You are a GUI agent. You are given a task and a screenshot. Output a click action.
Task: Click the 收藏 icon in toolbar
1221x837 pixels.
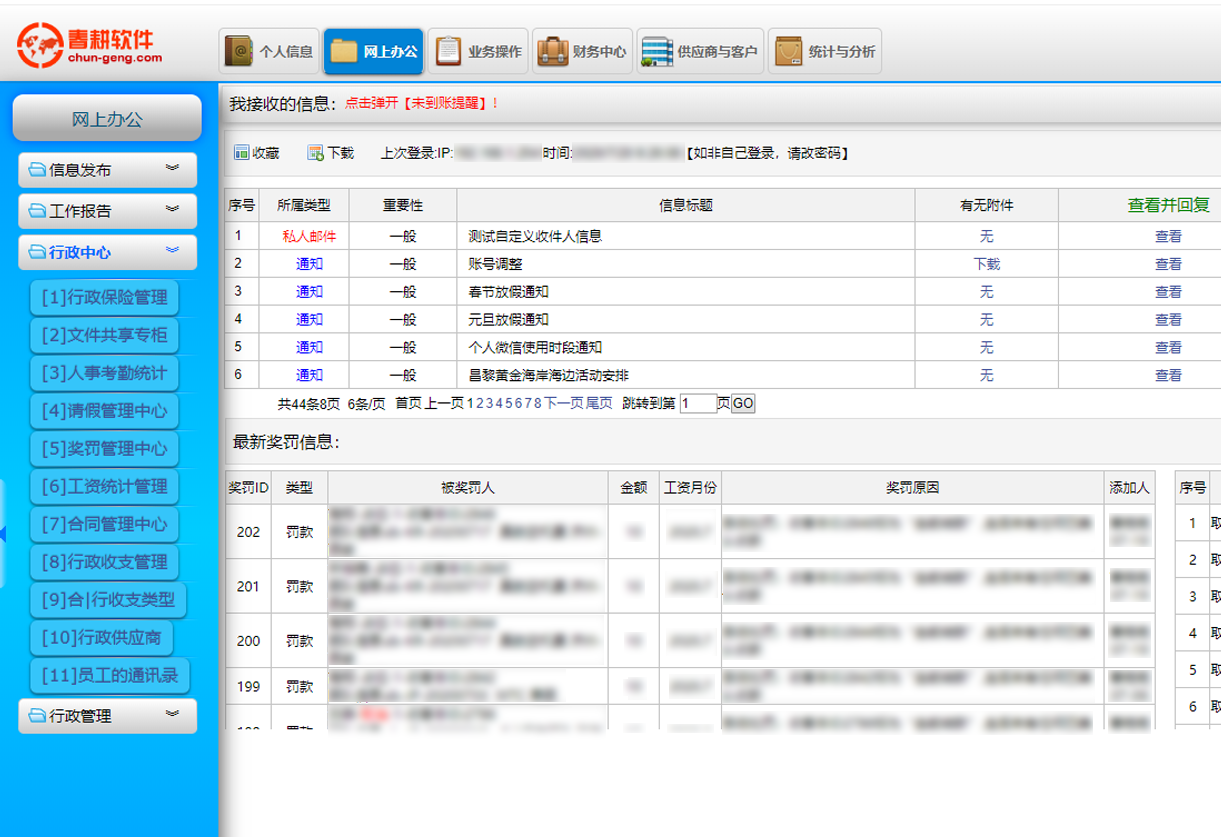pyautogui.click(x=241, y=153)
